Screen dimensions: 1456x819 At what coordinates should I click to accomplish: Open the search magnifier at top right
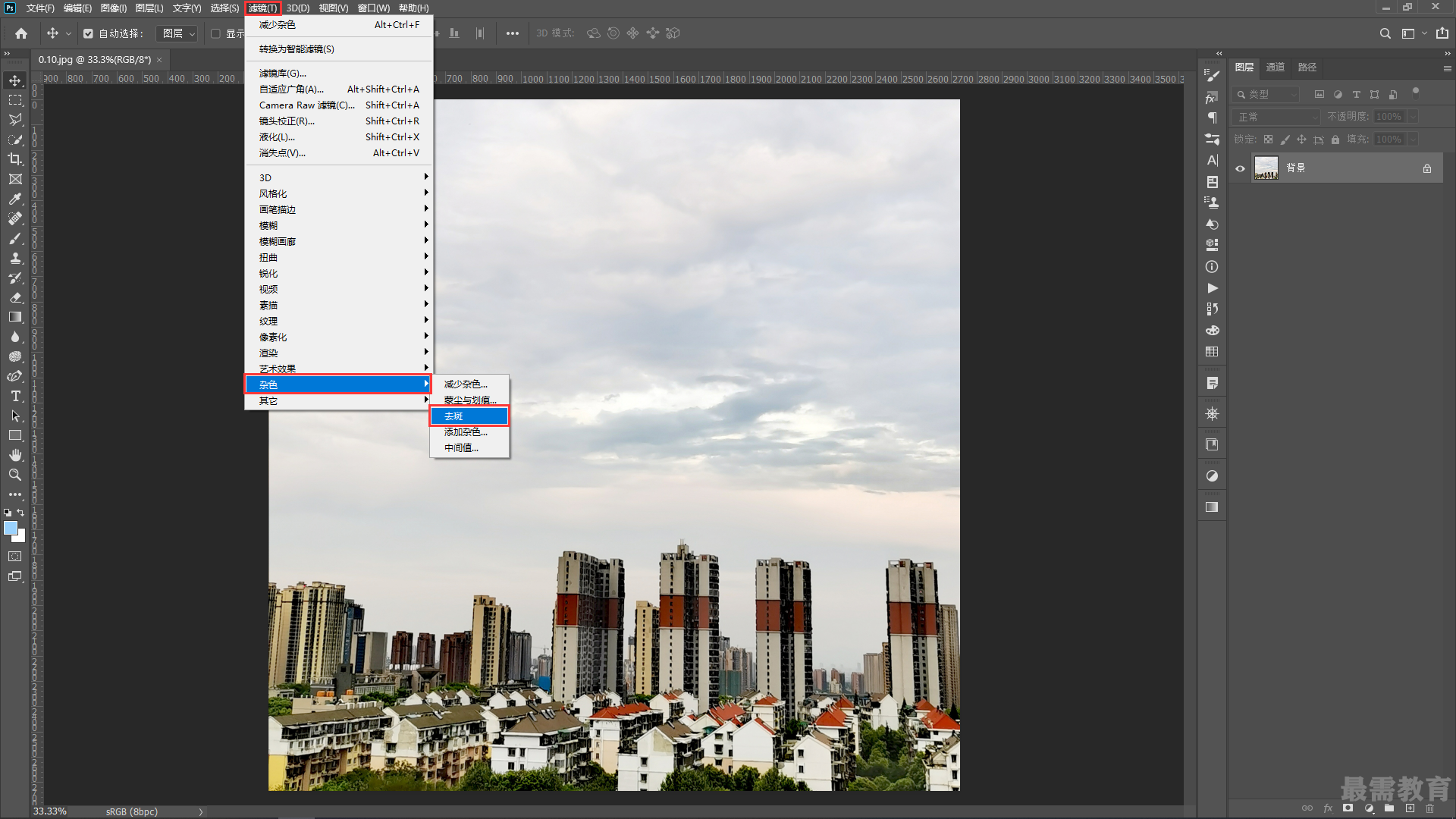click(1385, 33)
